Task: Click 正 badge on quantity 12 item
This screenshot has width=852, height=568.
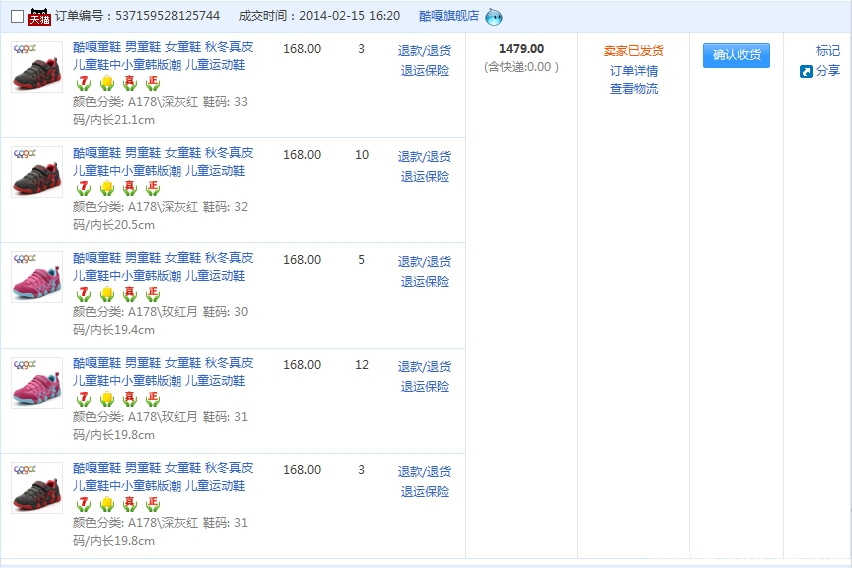Action: pyautogui.click(x=153, y=398)
